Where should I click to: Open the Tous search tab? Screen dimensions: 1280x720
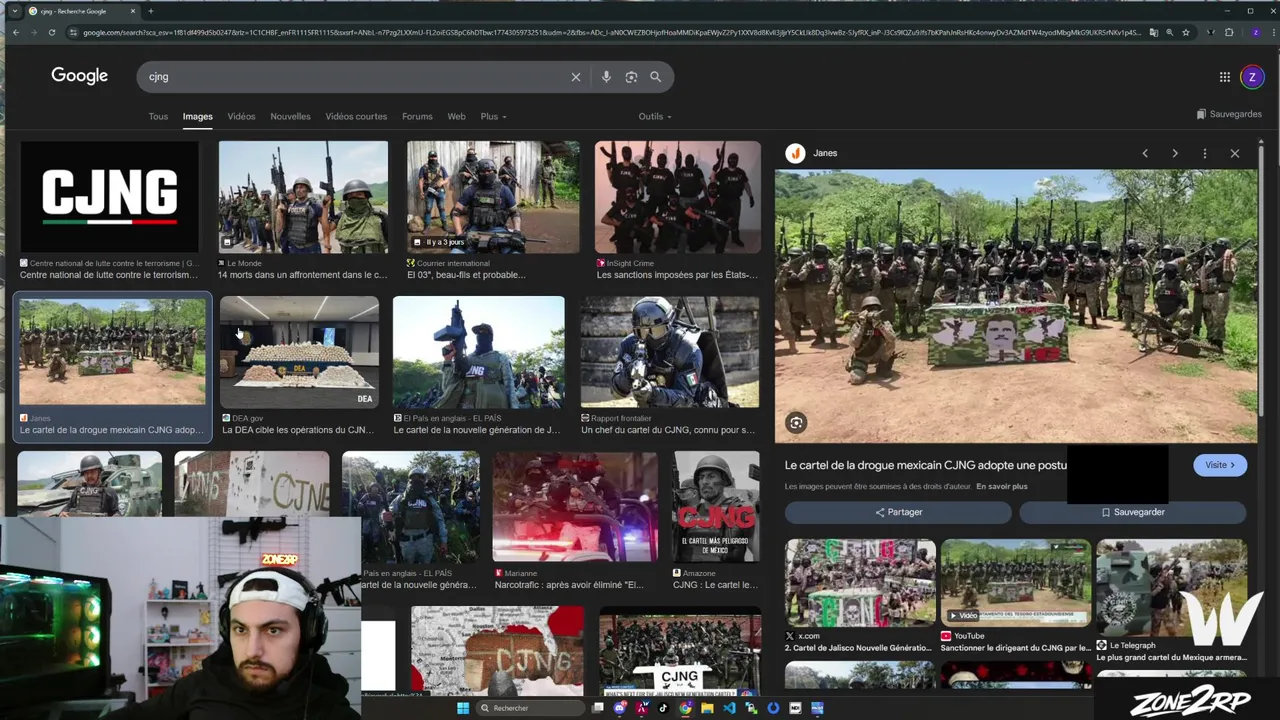(x=158, y=116)
